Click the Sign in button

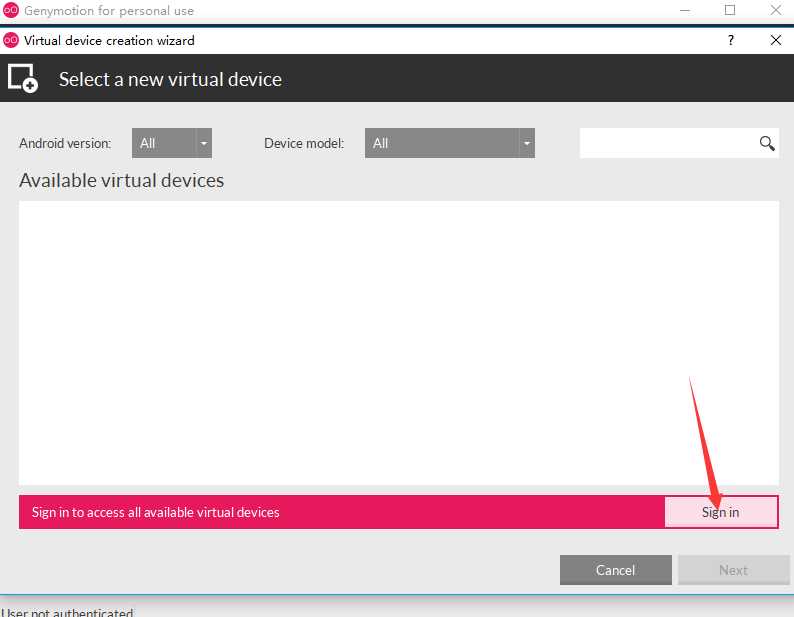point(721,512)
